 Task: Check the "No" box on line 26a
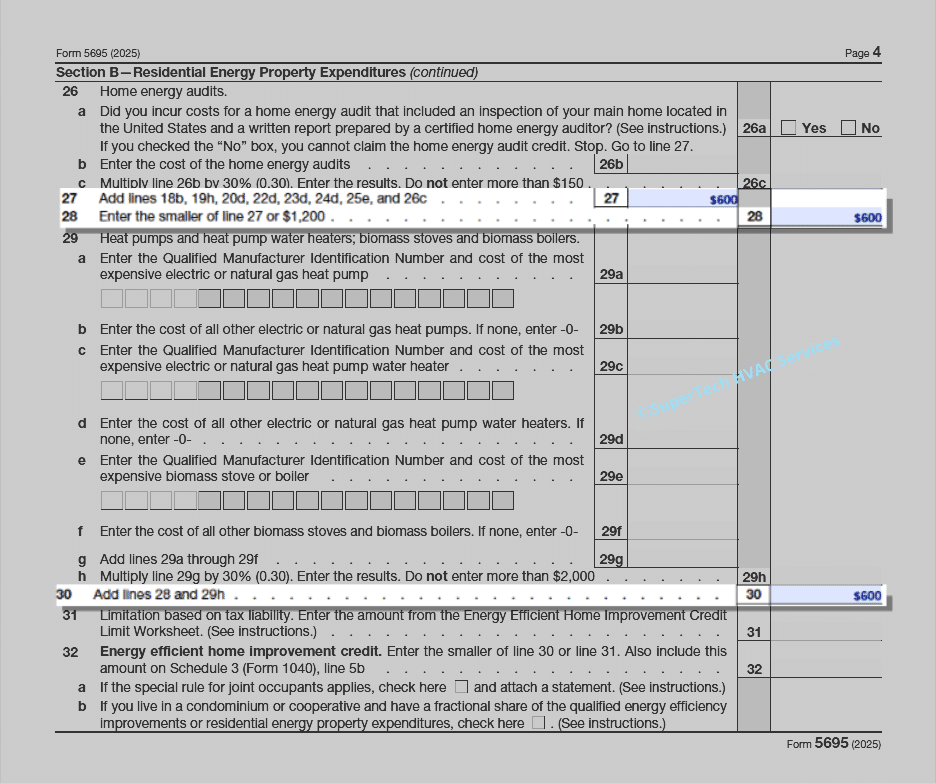pyautogui.click(x=848, y=128)
